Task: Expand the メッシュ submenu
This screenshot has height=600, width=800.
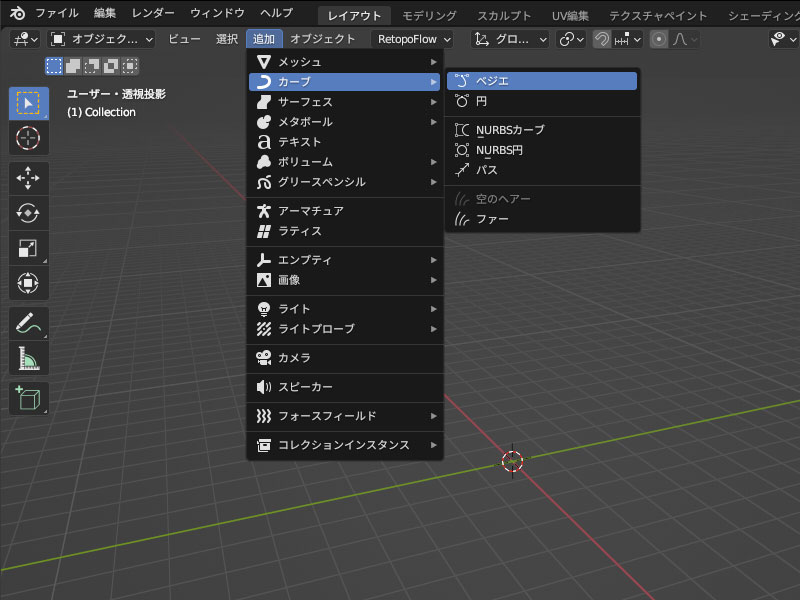Action: [344, 62]
